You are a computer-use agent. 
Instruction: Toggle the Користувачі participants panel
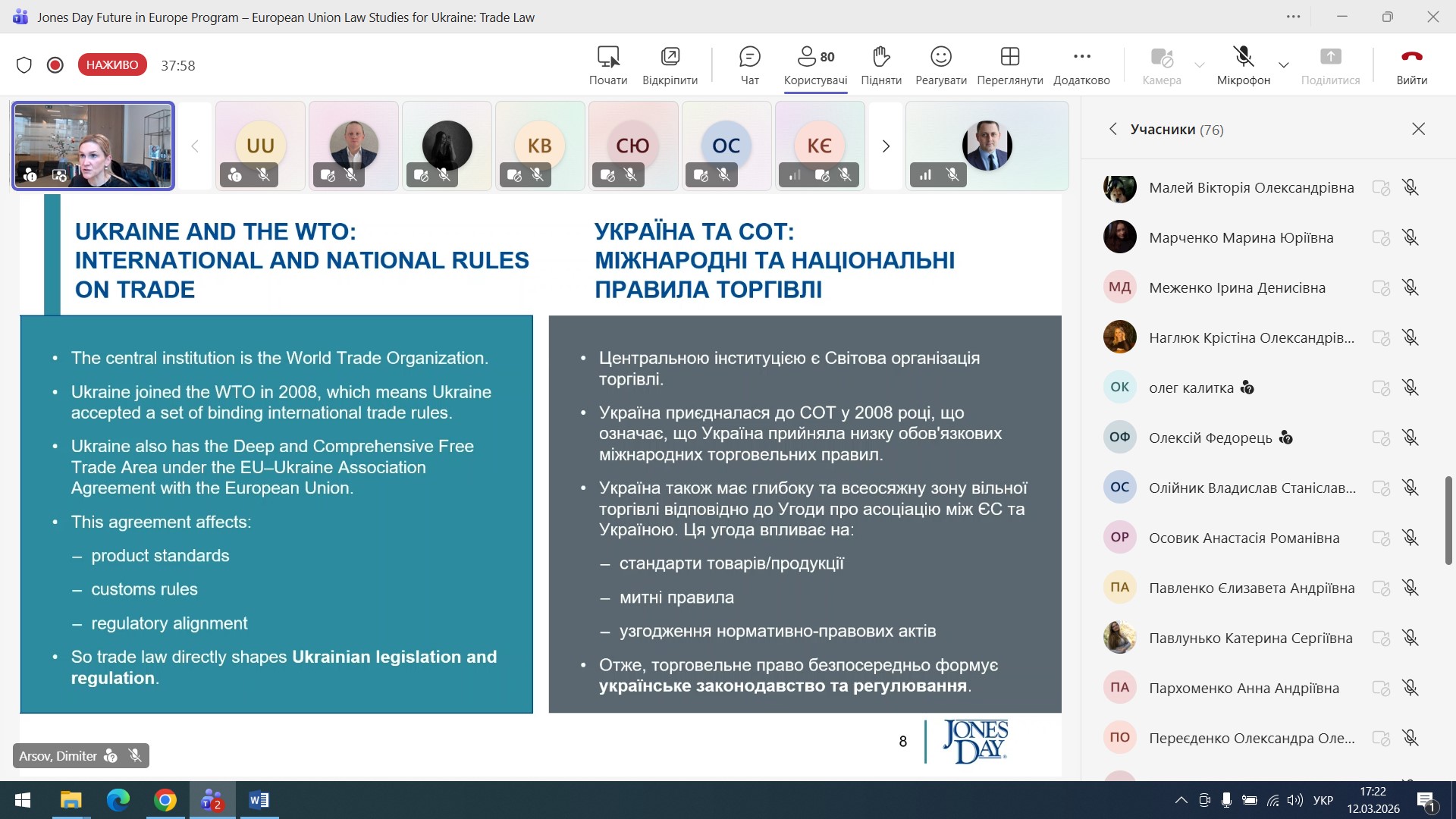click(815, 65)
